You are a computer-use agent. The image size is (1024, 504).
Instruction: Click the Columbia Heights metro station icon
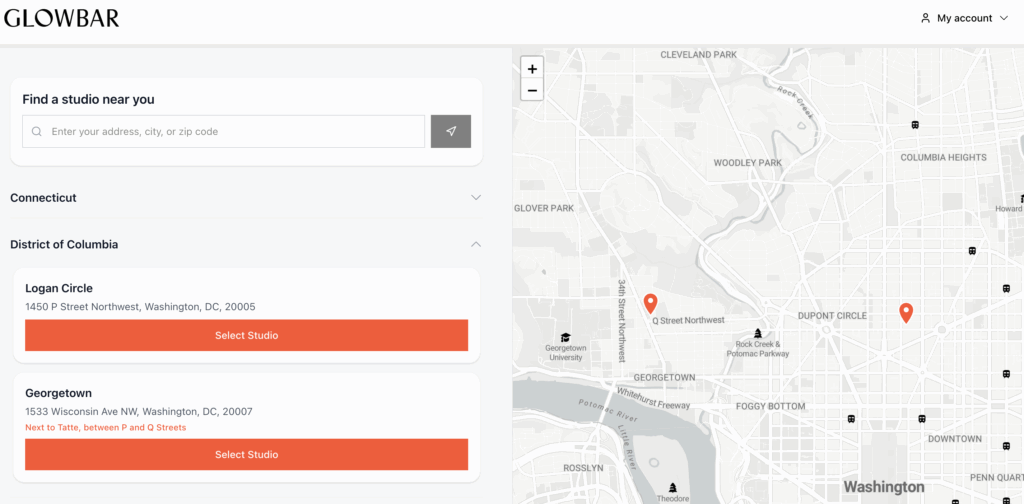pyautogui.click(x=915, y=125)
